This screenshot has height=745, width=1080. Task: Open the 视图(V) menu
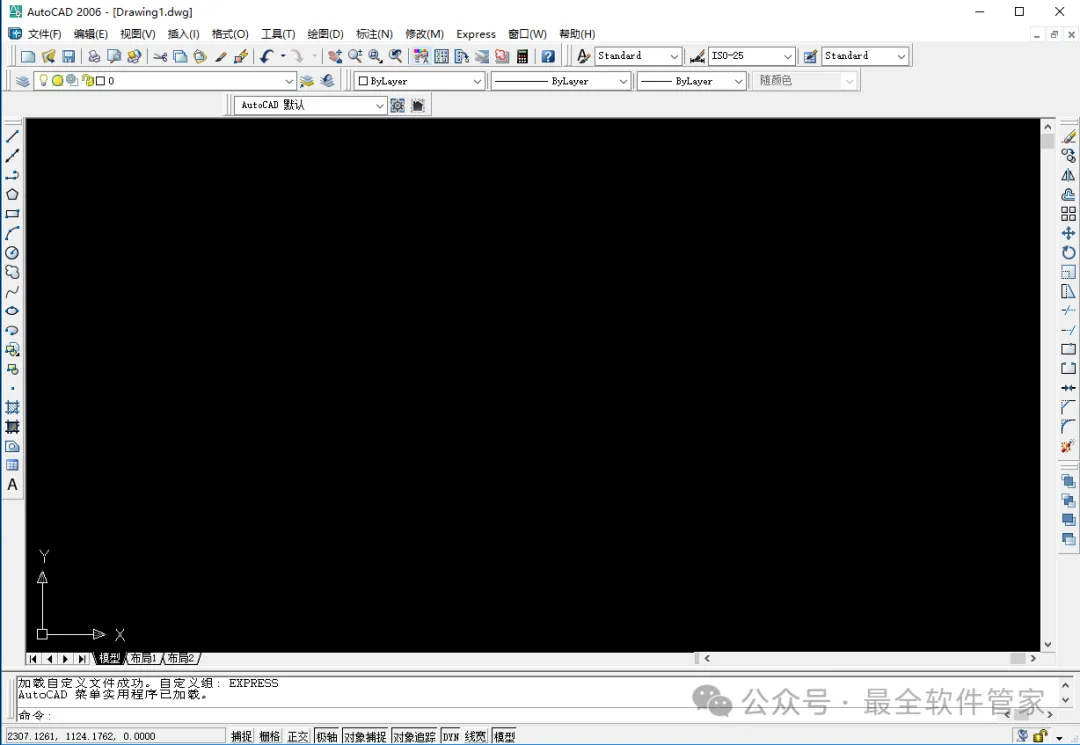pyautogui.click(x=137, y=34)
